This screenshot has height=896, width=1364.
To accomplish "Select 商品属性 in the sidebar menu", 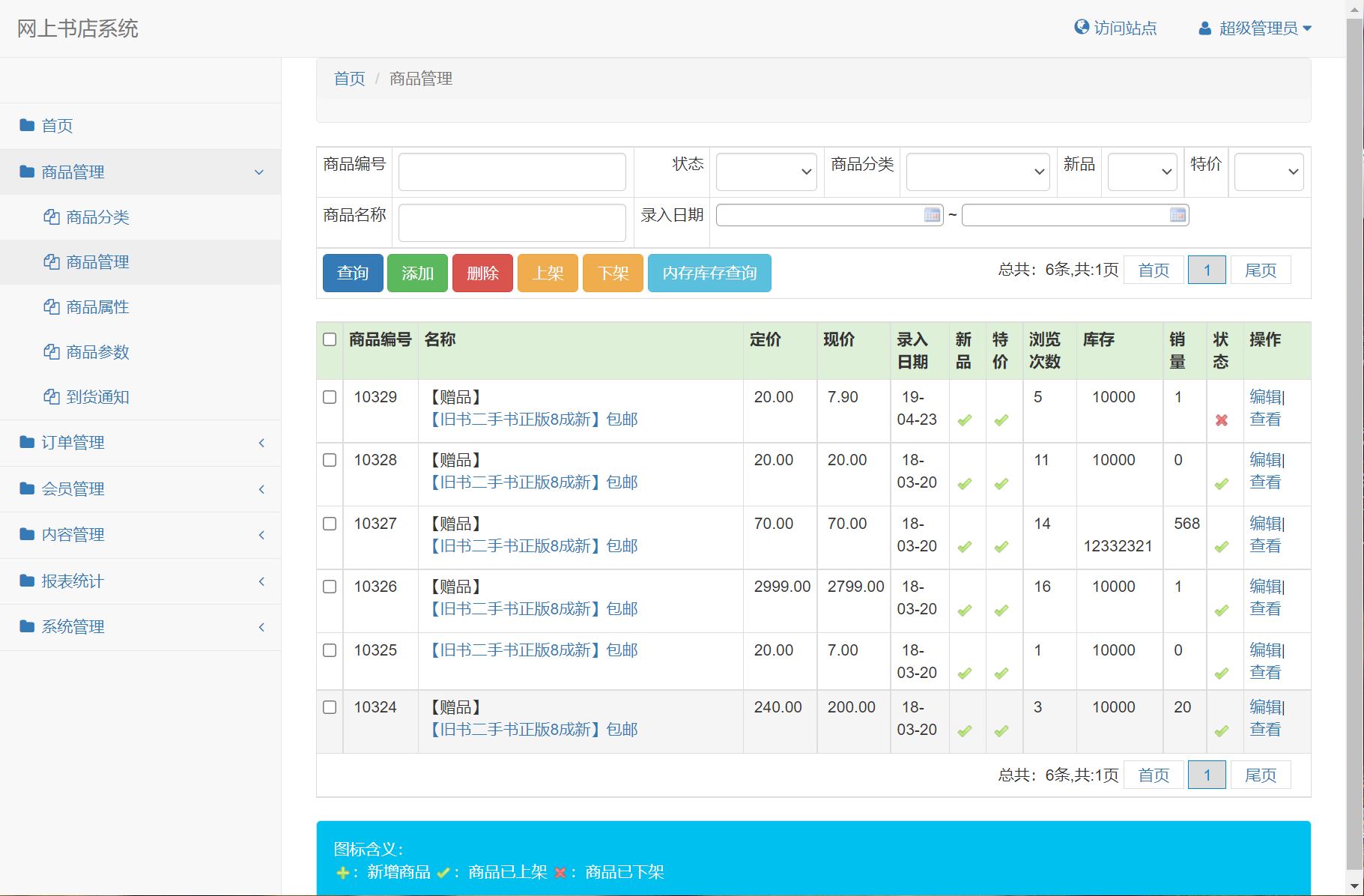I will [97, 307].
